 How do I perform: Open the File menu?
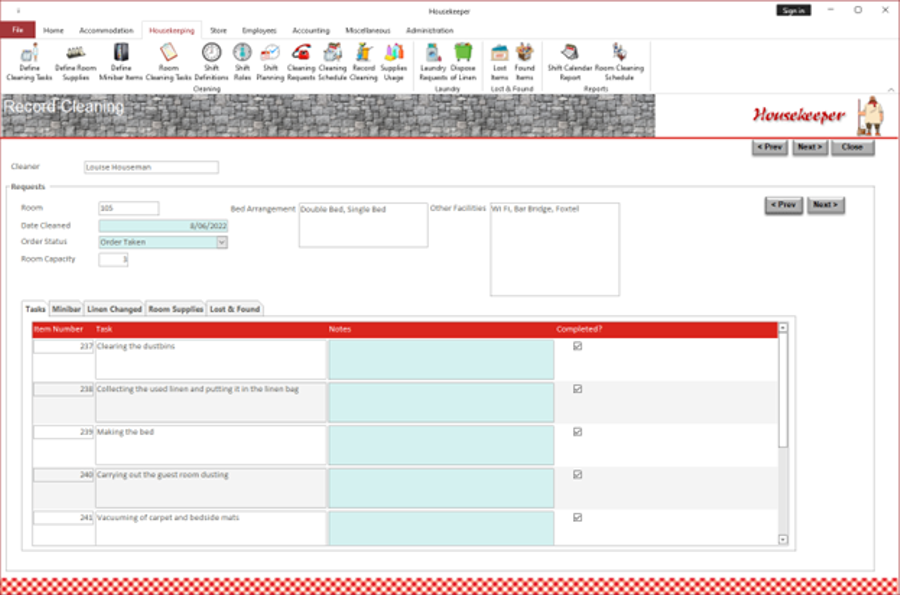(18, 30)
